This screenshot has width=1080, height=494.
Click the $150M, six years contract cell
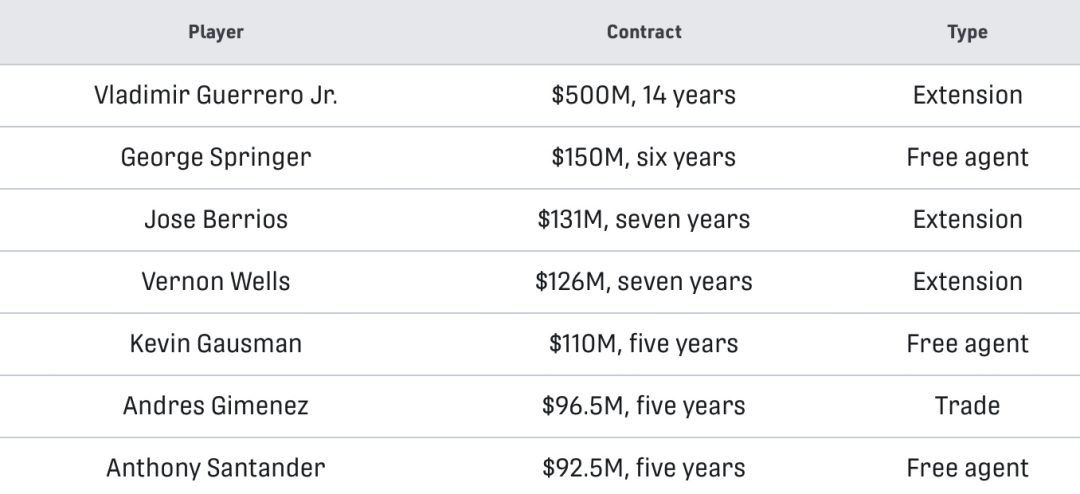644,158
